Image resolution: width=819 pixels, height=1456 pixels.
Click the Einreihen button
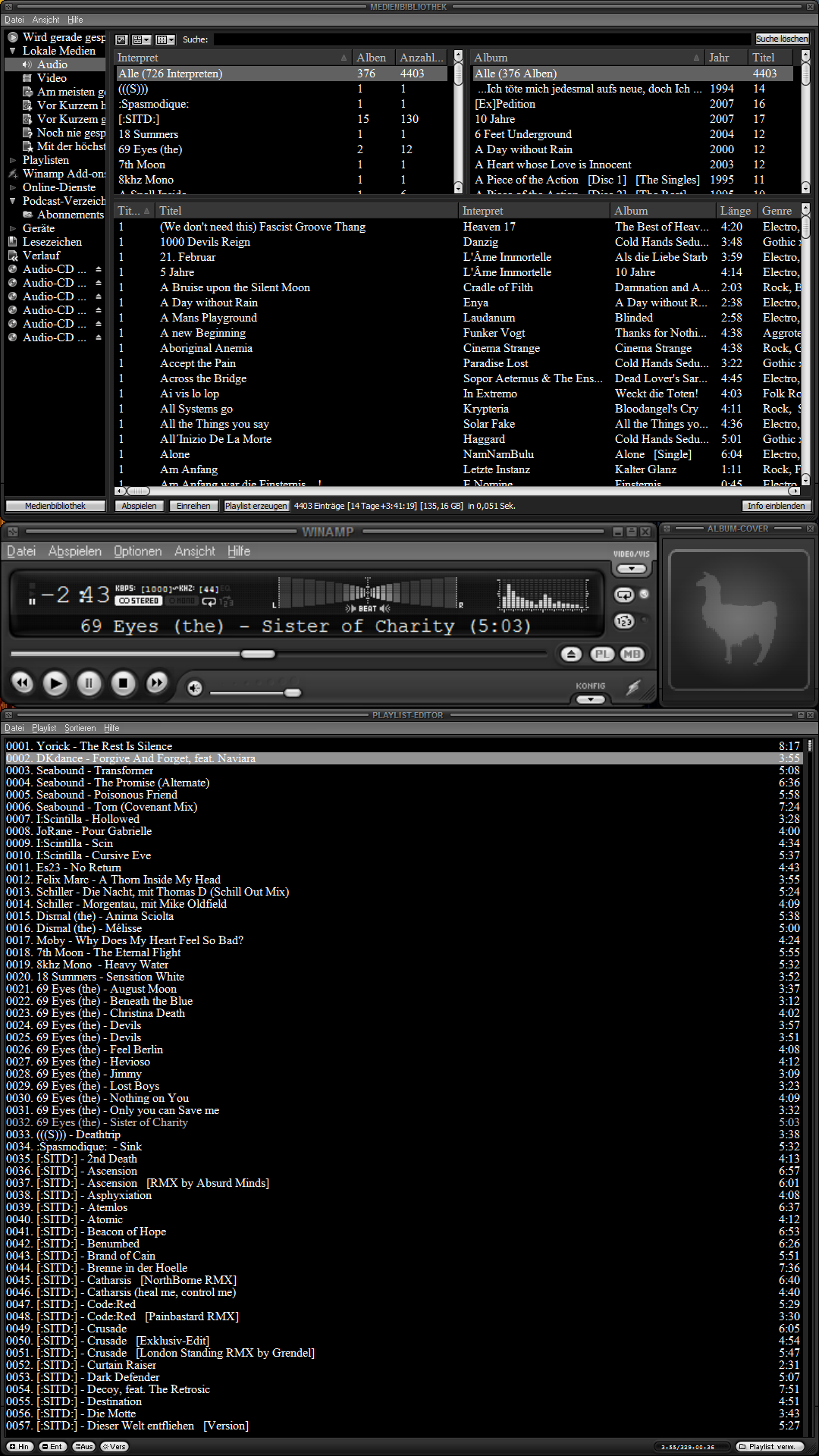pos(193,506)
